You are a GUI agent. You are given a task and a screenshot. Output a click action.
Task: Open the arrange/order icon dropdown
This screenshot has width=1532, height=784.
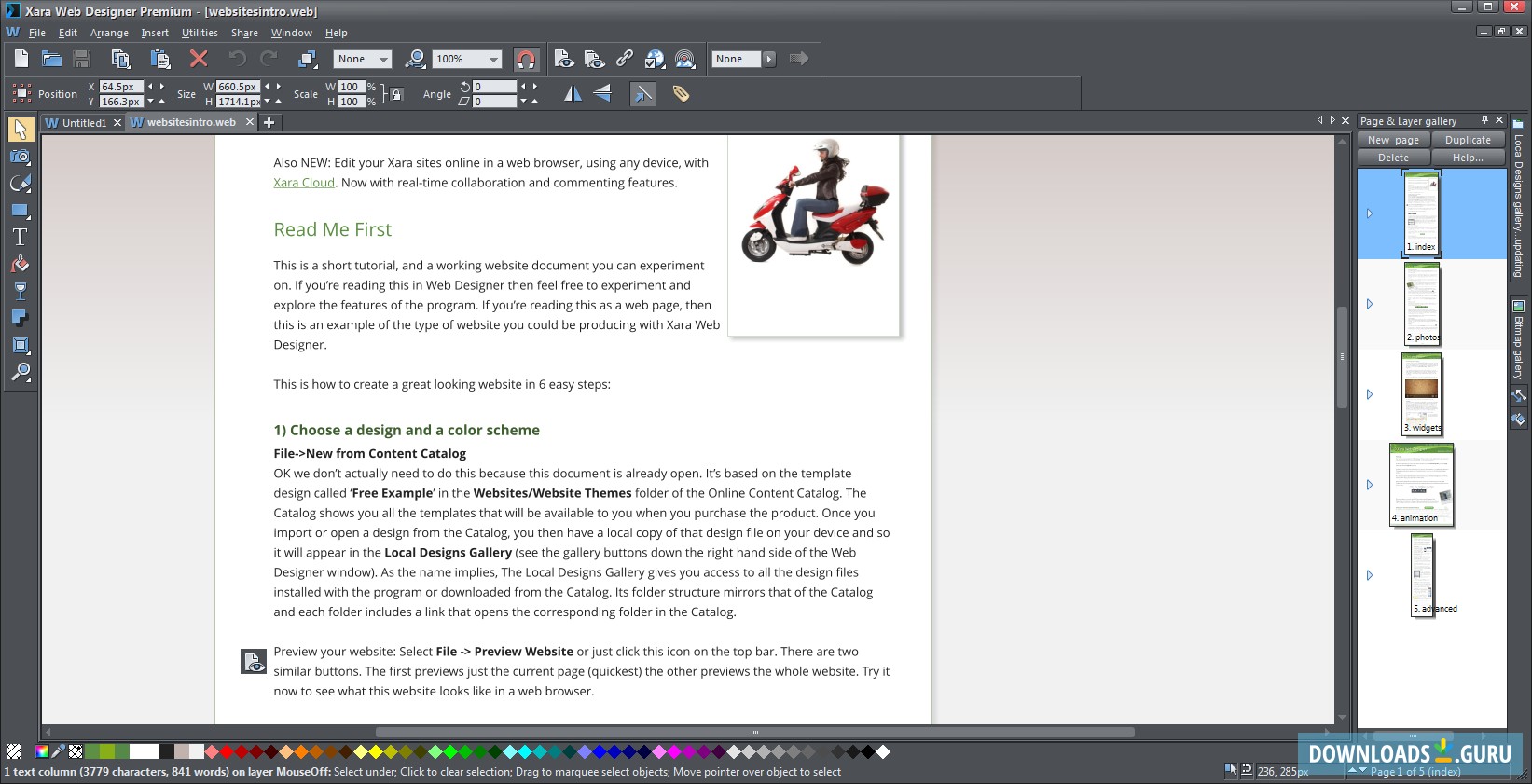[x=307, y=59]
